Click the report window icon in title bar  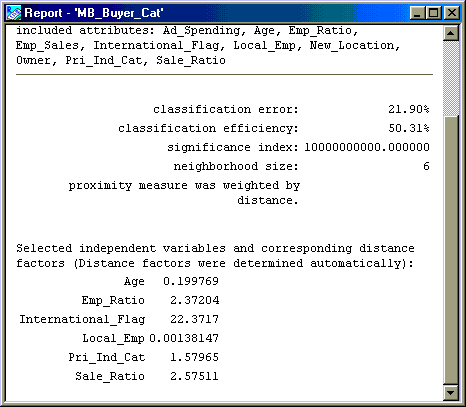[14, 13]
